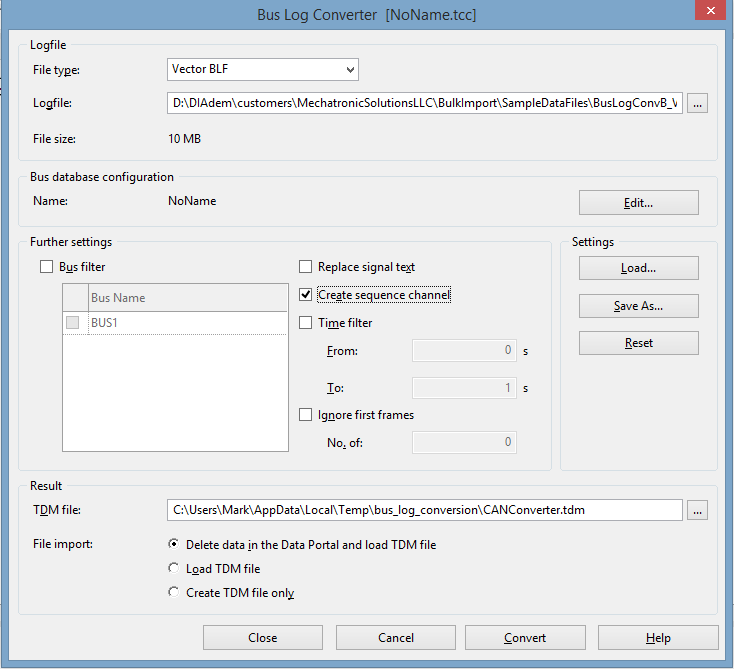
Task: Click Save As... to store settings
Action: (638, 306)
